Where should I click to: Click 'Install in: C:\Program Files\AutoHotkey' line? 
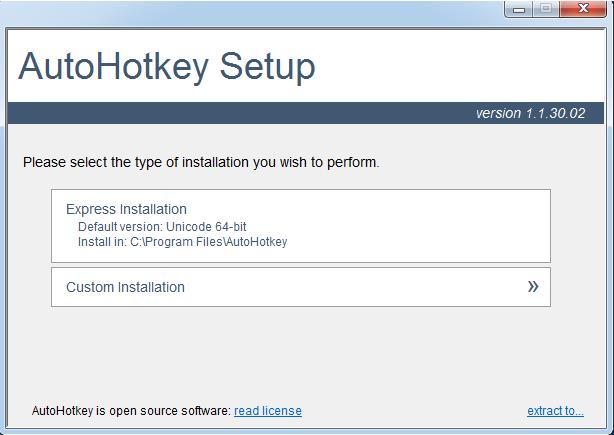182,242
